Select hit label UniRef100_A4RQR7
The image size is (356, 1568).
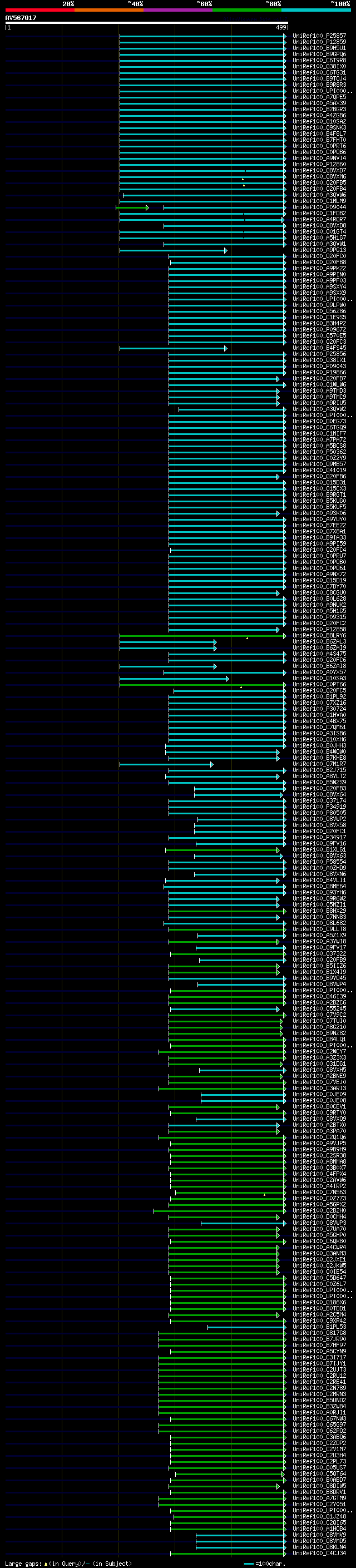pyautogui.click(x=319, y=219)
